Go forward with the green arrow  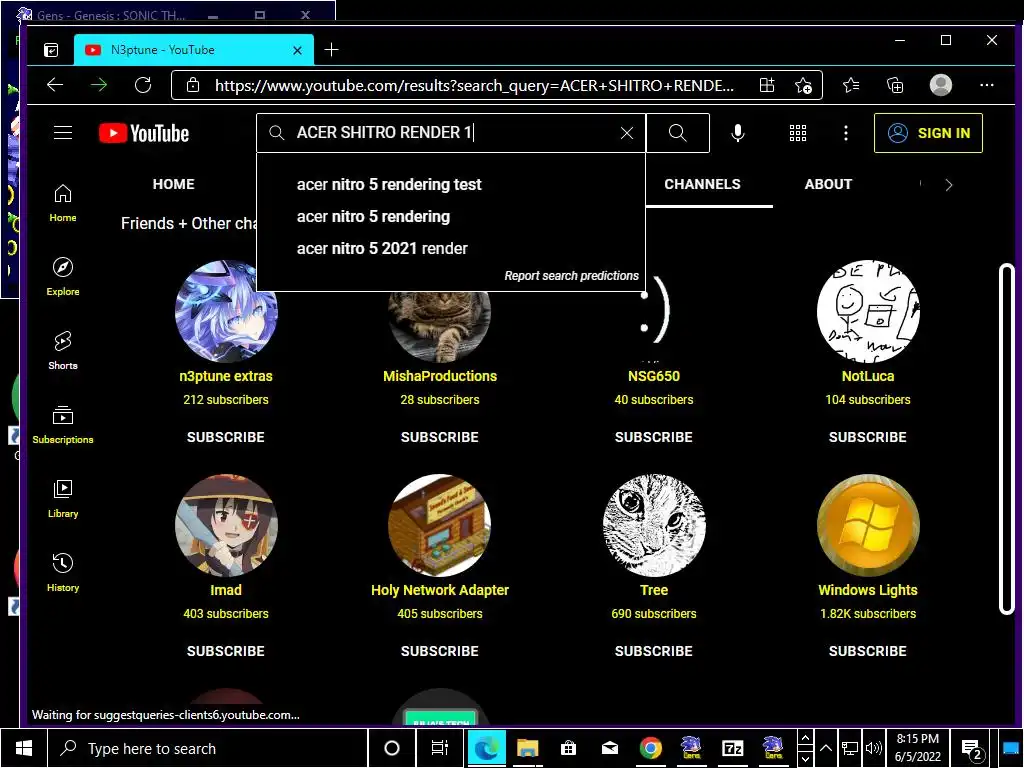(x=99, y=85)
